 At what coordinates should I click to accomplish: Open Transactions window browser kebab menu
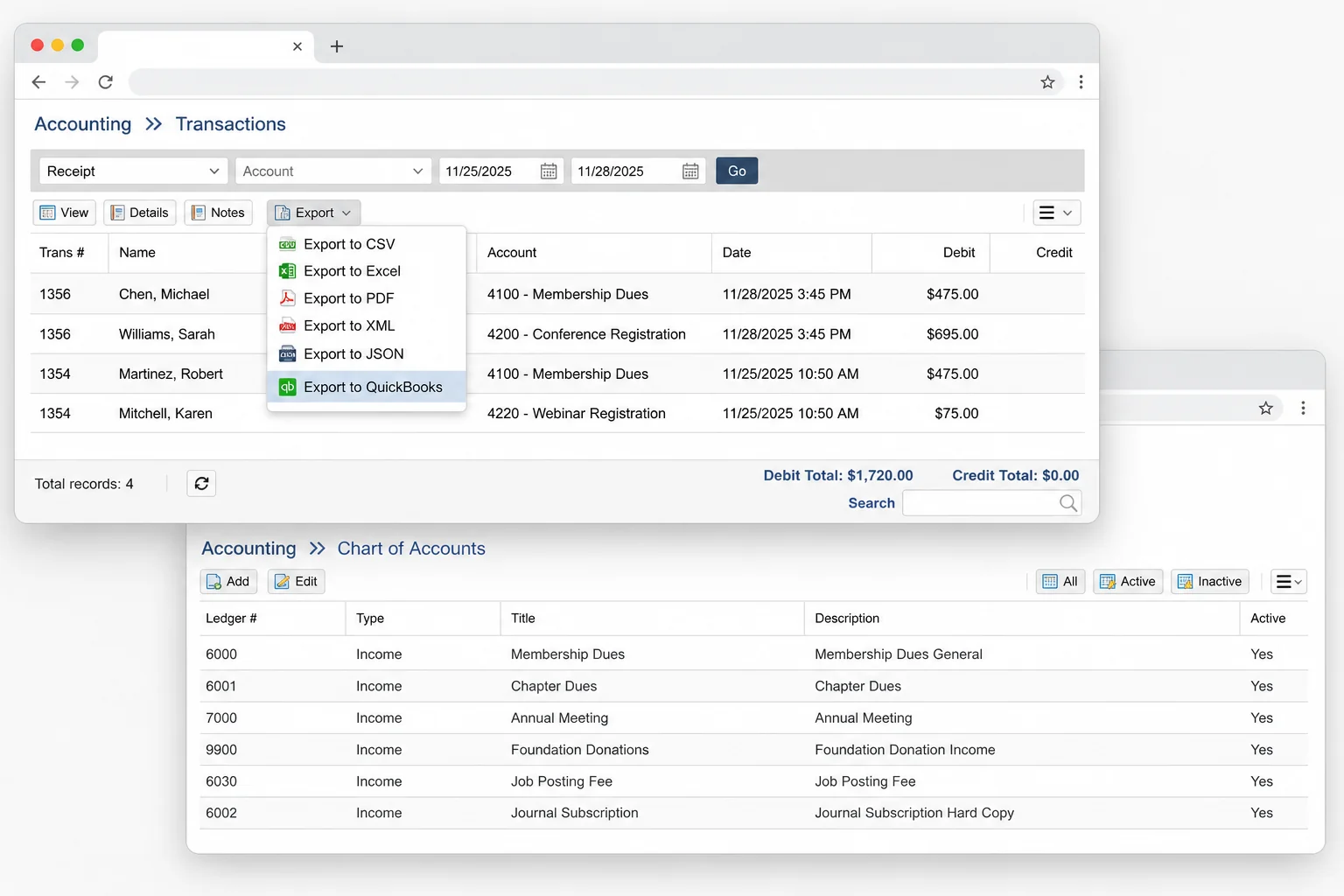click(x=1081, y=82)
